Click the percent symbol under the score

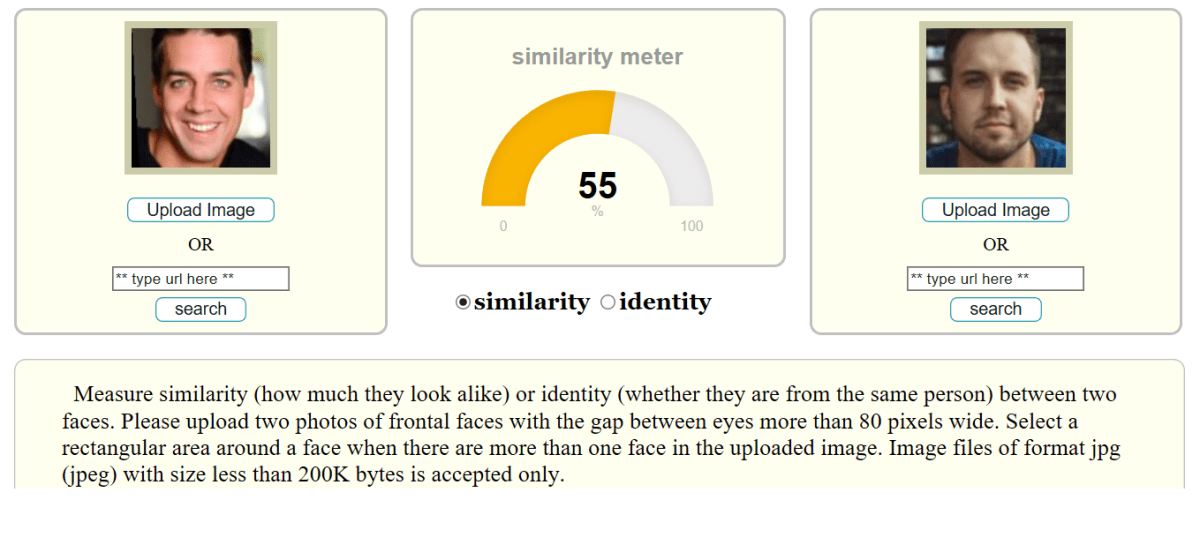pos(597,212)
